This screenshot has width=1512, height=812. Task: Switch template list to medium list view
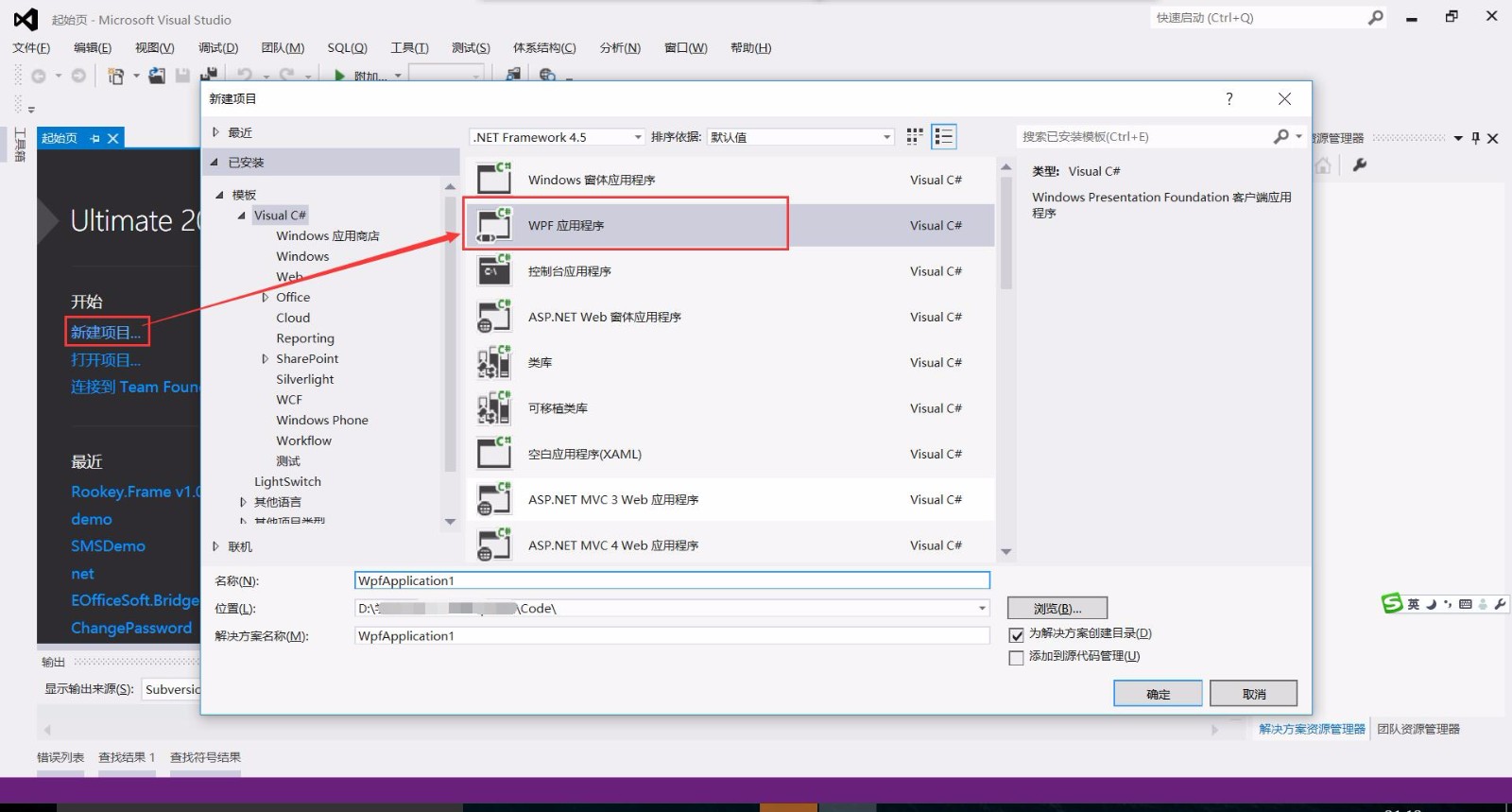click(x=943, y=137)
